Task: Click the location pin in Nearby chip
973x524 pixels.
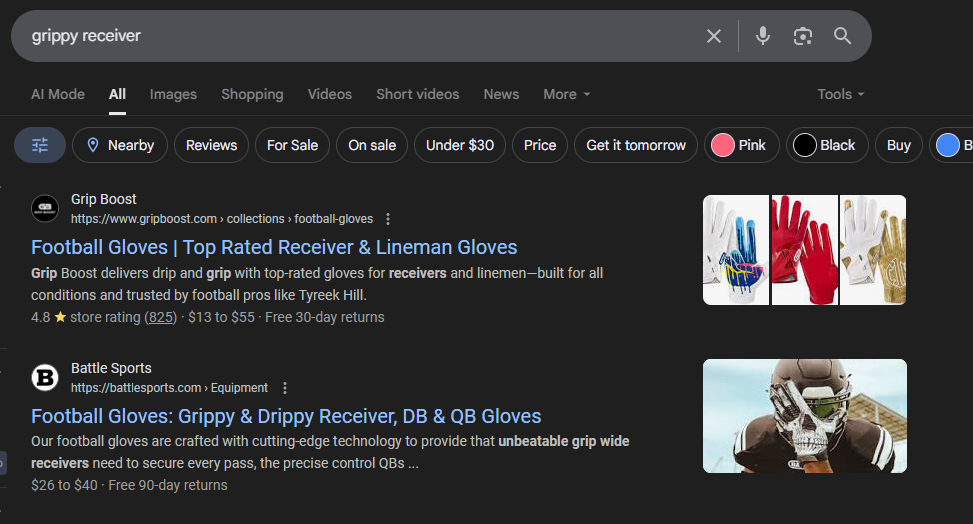Action: [92, 145]
